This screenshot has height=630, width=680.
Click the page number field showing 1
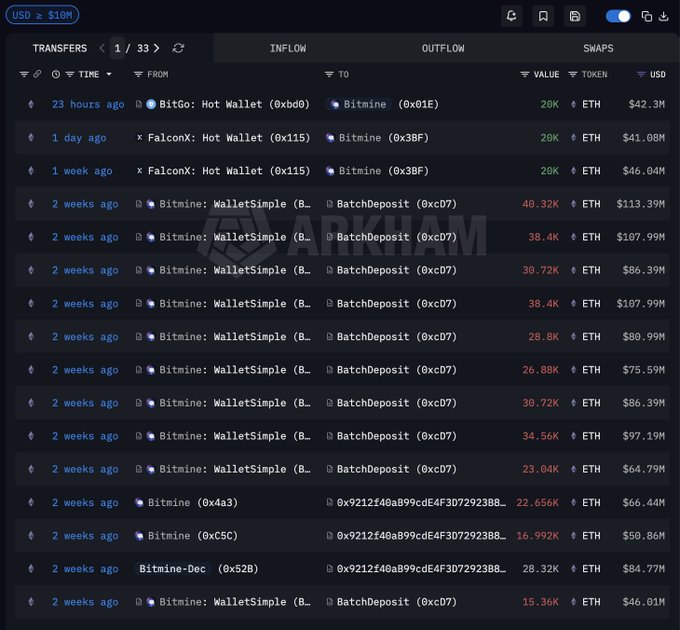(118, 48)
